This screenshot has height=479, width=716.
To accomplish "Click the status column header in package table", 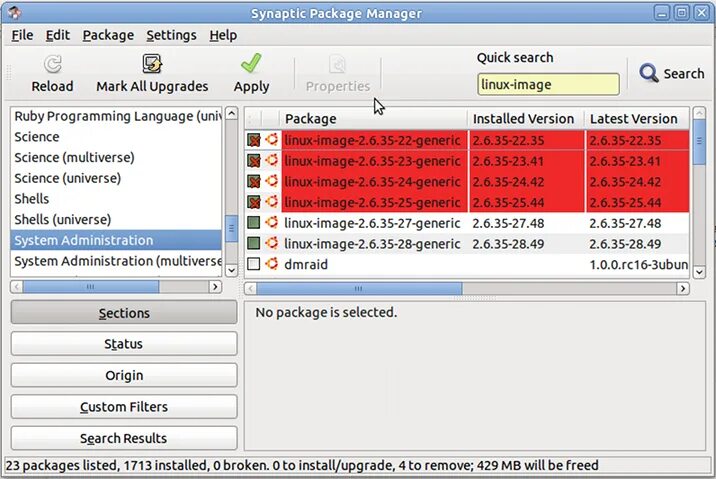I will click(253, 119).
